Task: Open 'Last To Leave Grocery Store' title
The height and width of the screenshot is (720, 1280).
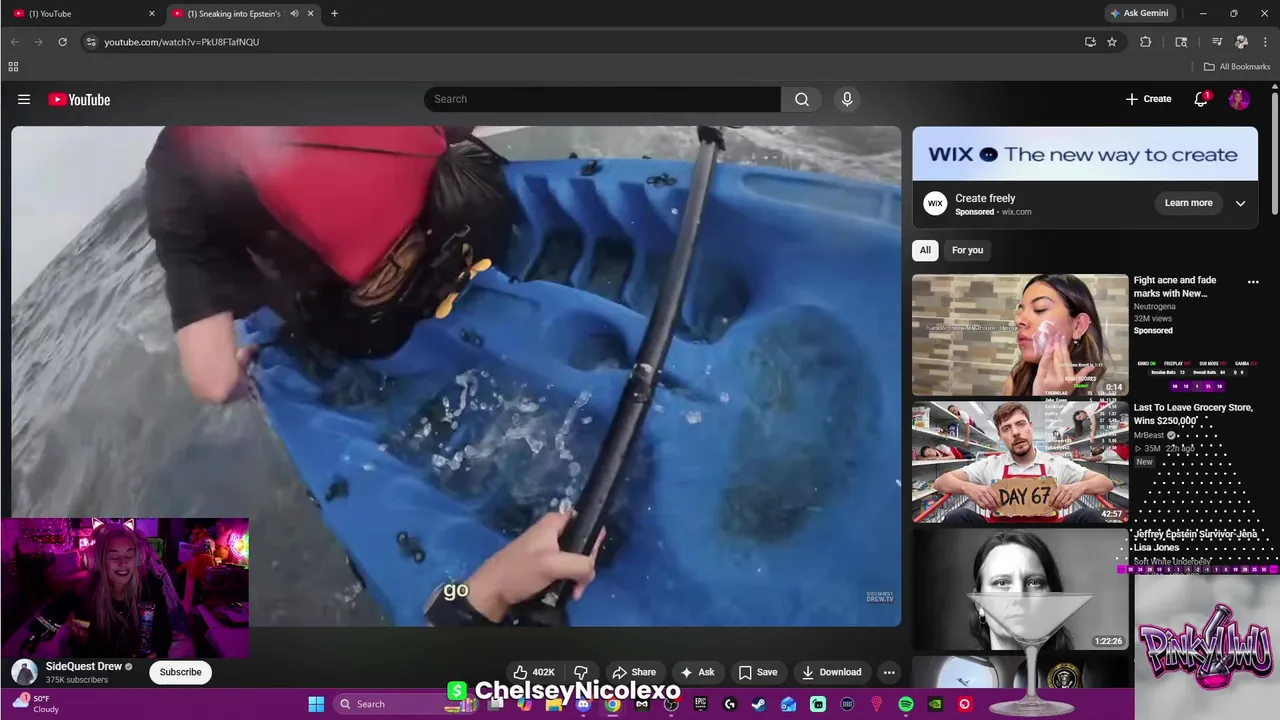Action: [1193, 414]
